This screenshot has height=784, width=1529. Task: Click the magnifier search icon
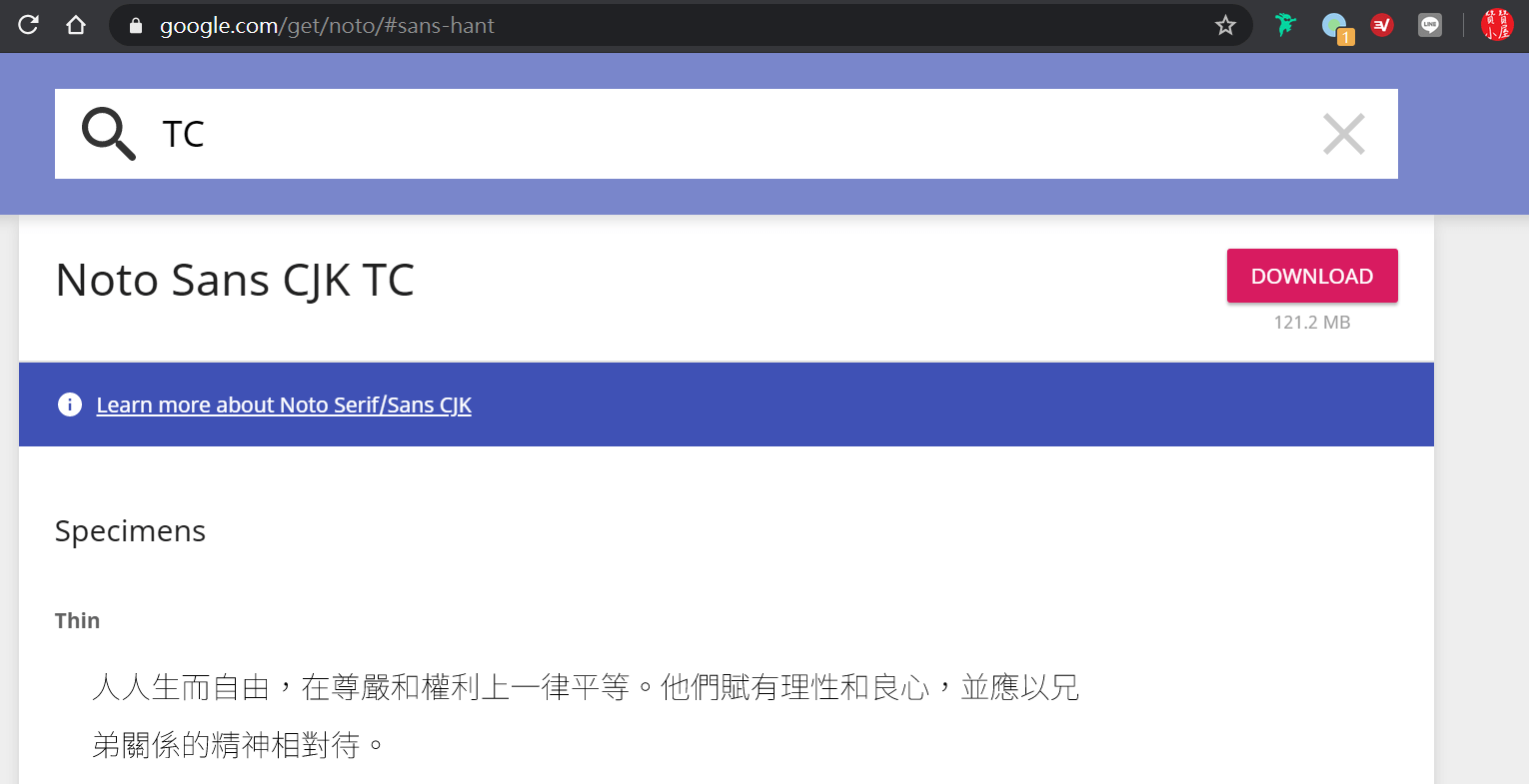point(108,134)
